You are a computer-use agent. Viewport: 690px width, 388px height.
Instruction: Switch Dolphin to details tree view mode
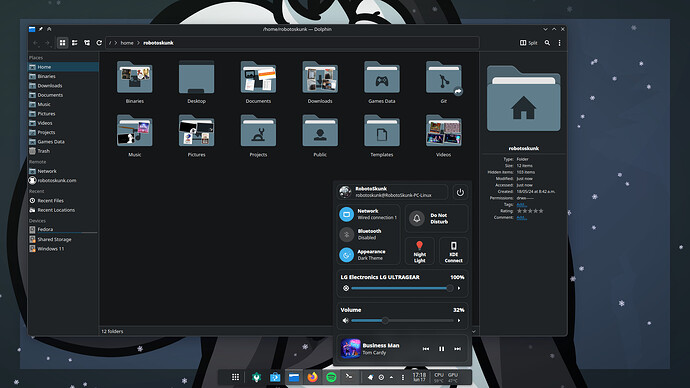coord(87,43)
